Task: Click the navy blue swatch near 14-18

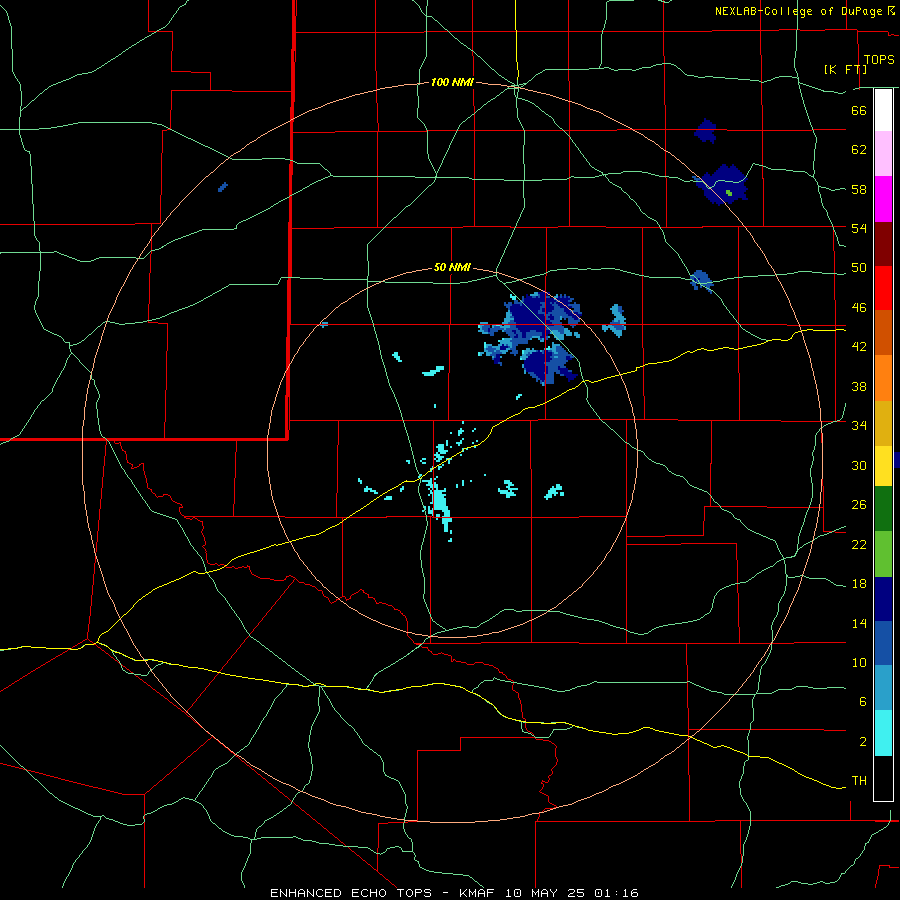Action: [883, 599]
